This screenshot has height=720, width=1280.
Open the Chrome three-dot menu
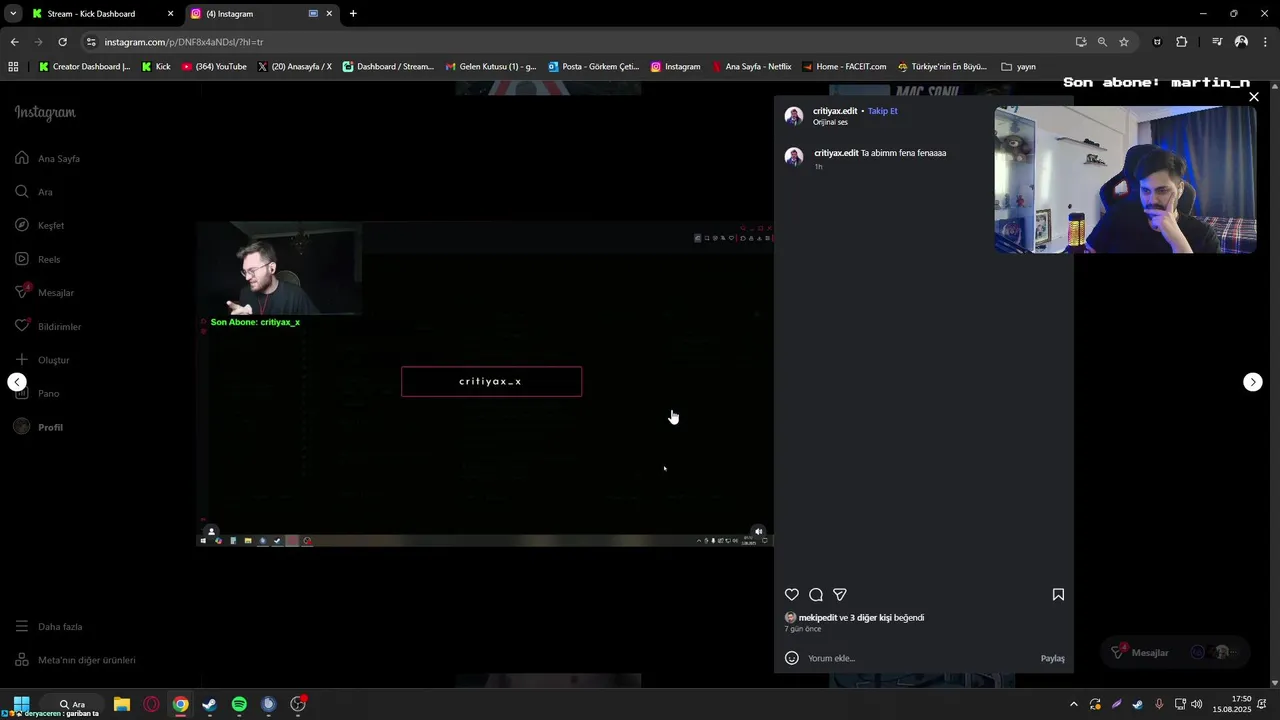(x=1265, y=42)
